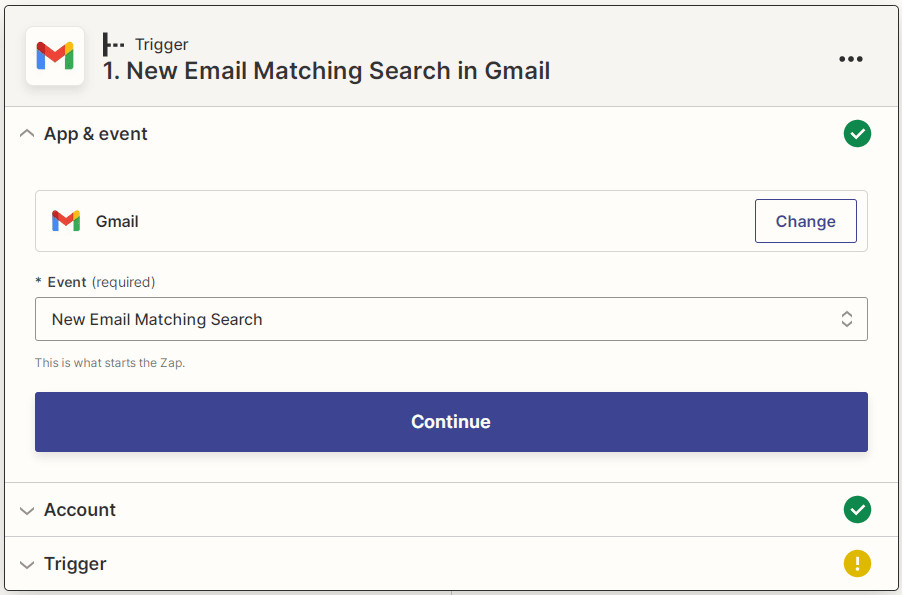Click the yellow warning icon on Trigger
This screenshot has width=902, height=595.
[857, 564]
